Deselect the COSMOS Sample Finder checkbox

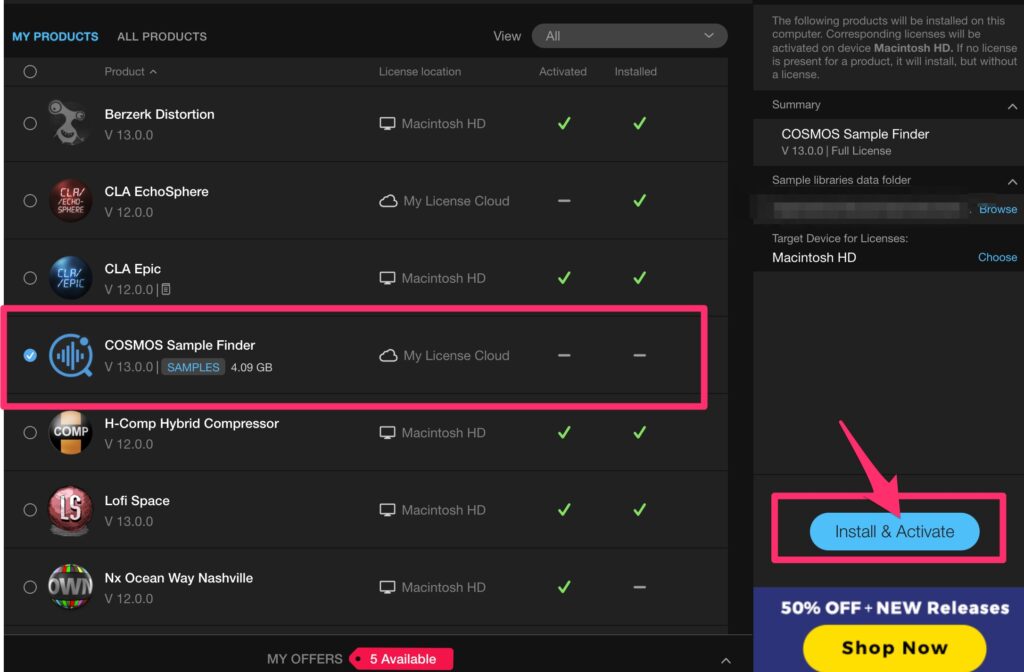click(30, 355)
